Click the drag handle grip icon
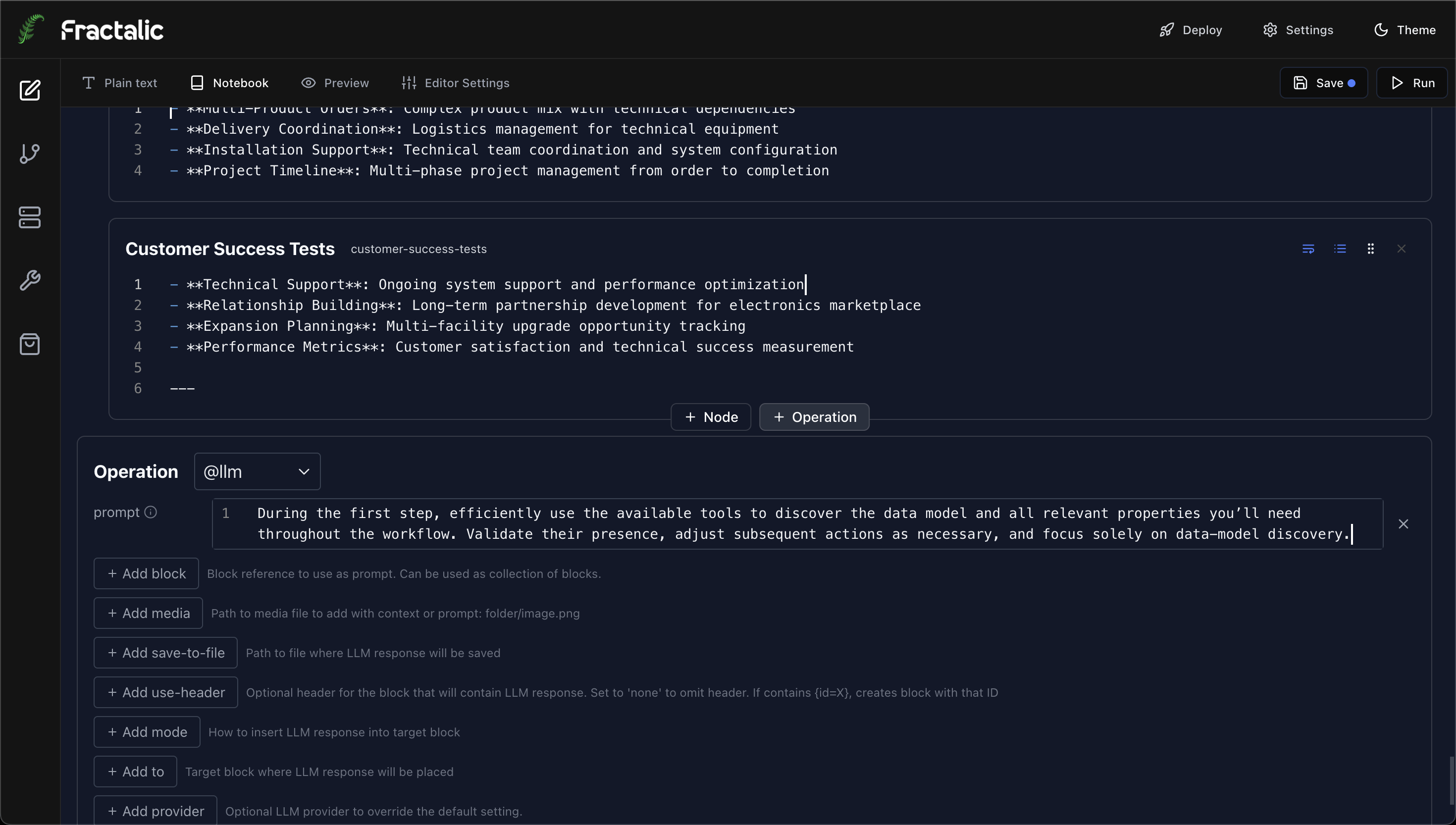 [1370, 249]
